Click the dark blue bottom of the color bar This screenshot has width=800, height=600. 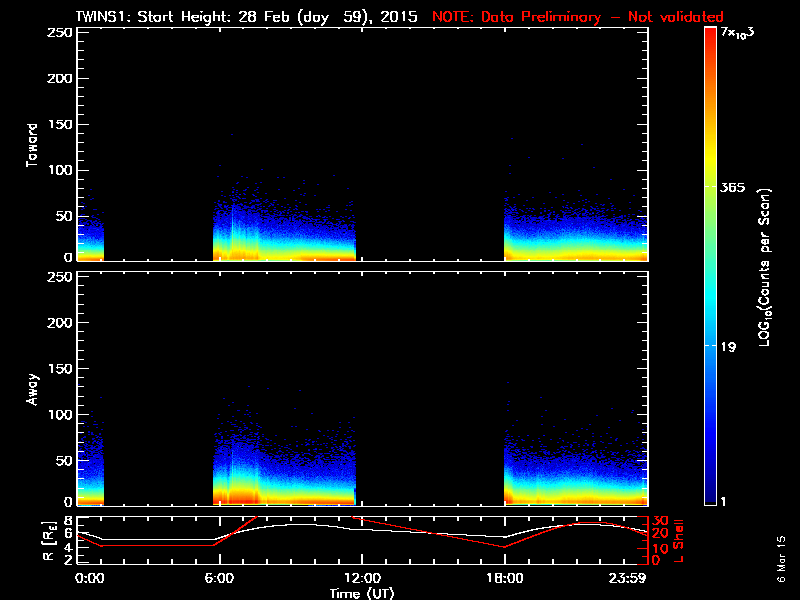[710, 500]
